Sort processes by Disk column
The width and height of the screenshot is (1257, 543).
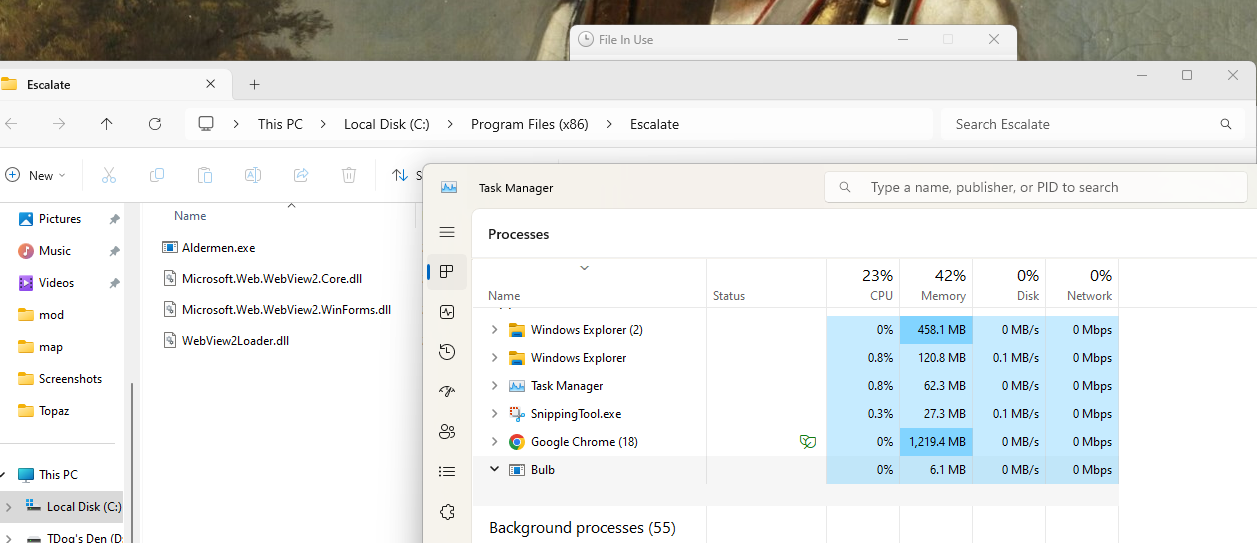pyautogui.click(x=1009, y=284)
